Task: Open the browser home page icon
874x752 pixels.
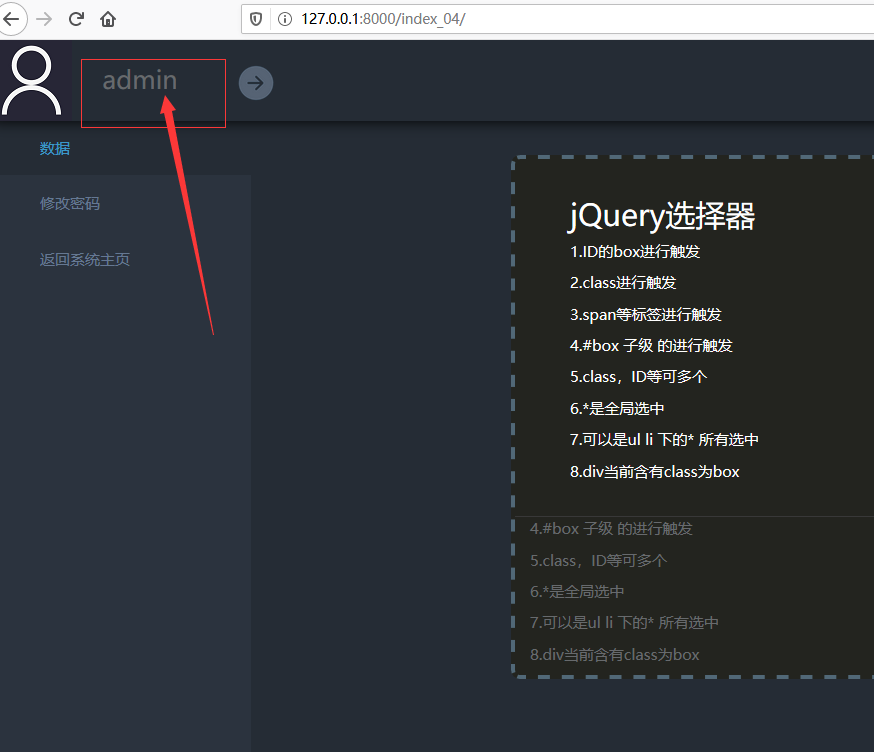Action: click(108, 19)
